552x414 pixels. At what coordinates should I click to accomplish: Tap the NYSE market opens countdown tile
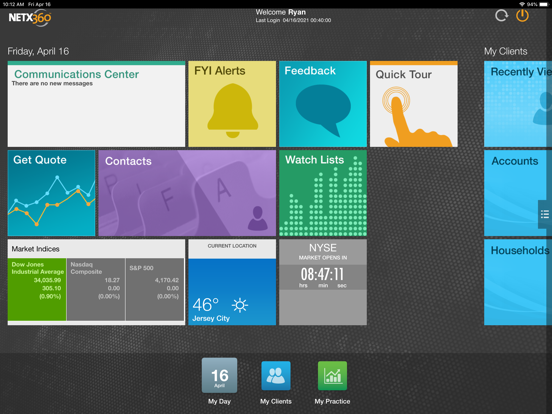(x=323, y=282)
